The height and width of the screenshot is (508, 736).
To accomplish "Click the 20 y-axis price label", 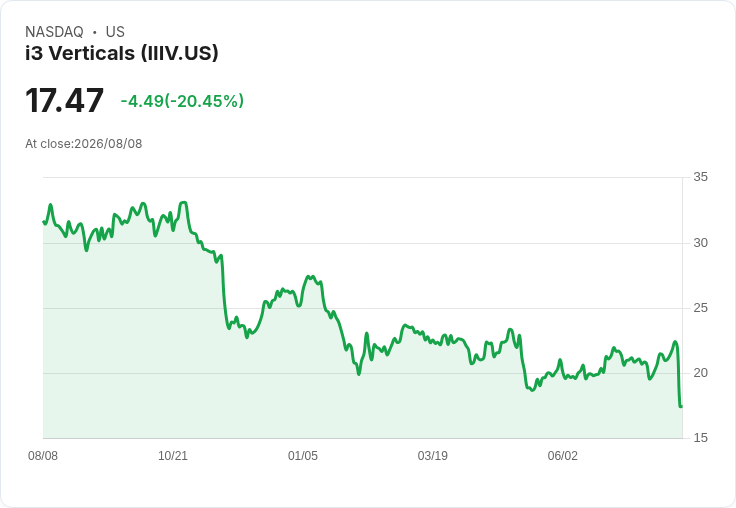I will (700, 373).
